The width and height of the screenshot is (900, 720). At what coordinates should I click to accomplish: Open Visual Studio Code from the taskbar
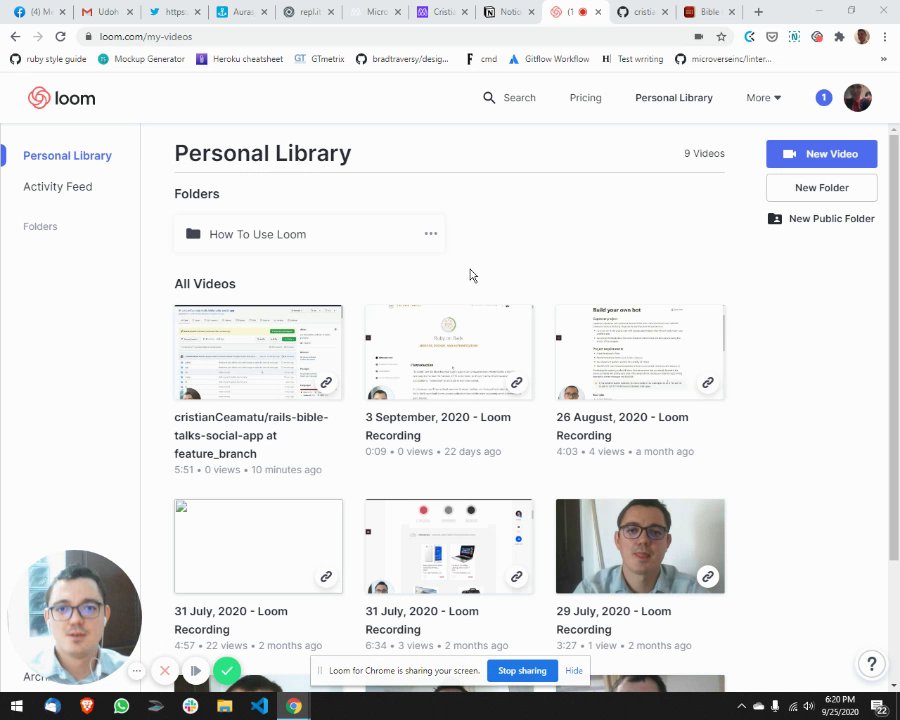point(259,706)
